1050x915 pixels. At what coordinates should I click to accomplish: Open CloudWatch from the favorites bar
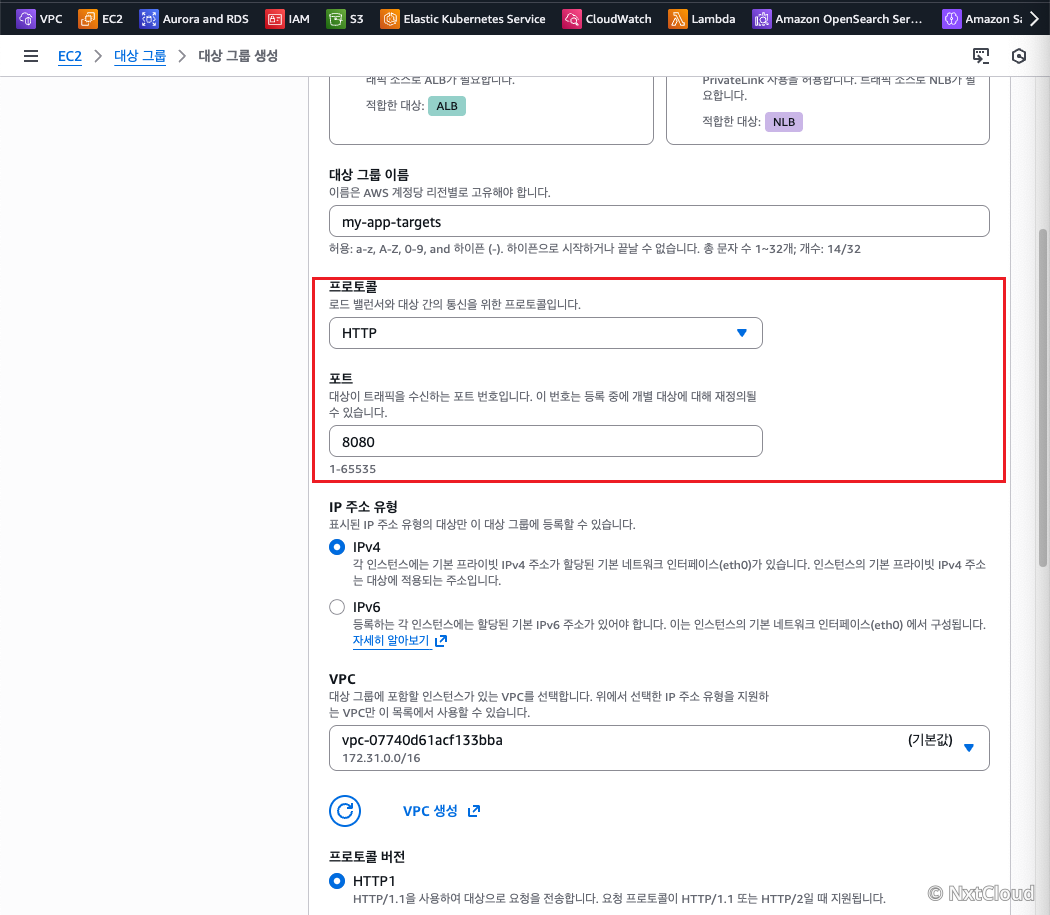618,19
